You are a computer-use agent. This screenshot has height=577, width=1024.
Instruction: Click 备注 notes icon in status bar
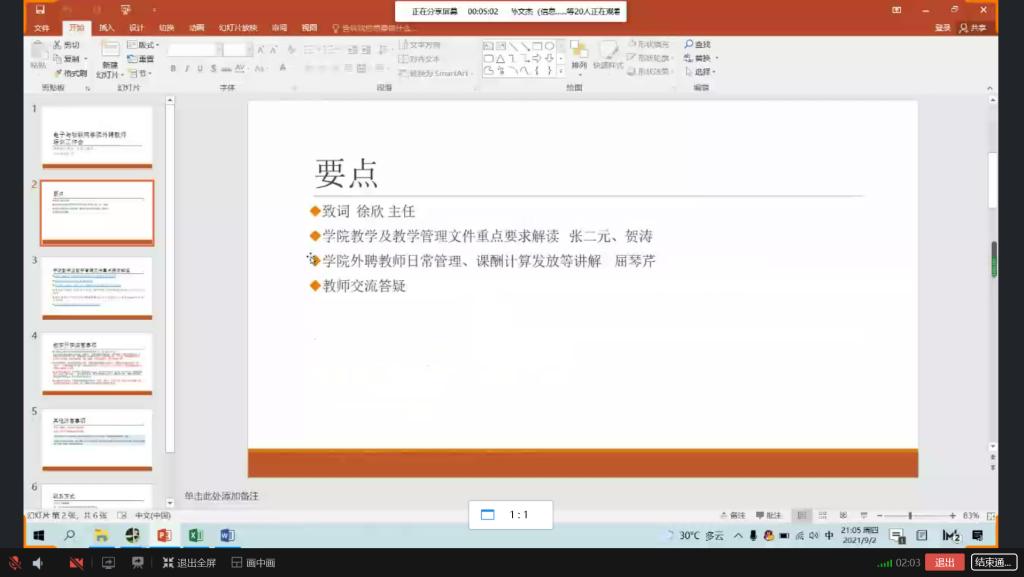coord(731,515)
